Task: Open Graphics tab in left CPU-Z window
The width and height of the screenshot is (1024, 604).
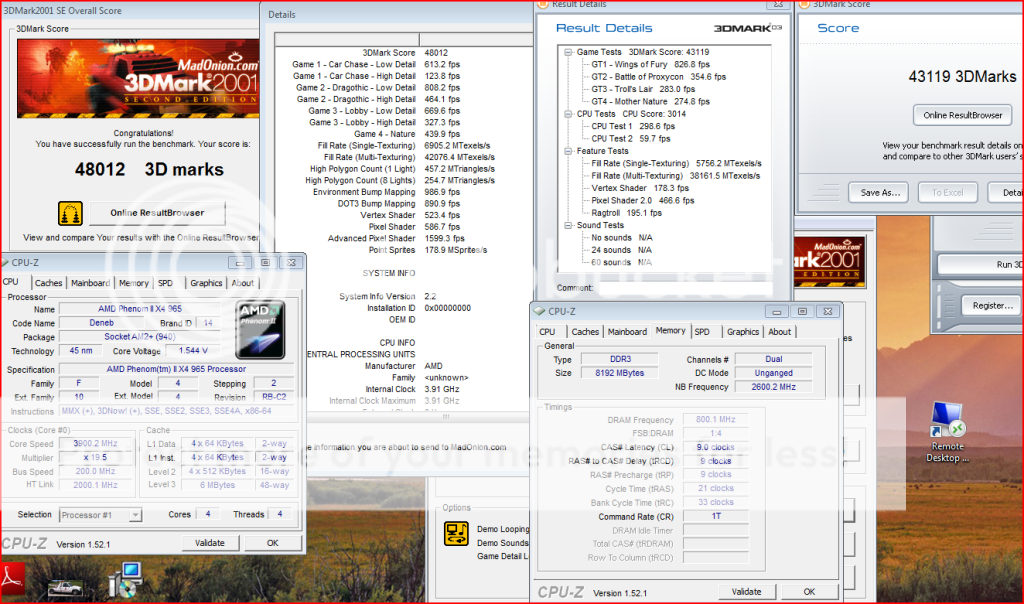Action: click(x=206, y=283)
